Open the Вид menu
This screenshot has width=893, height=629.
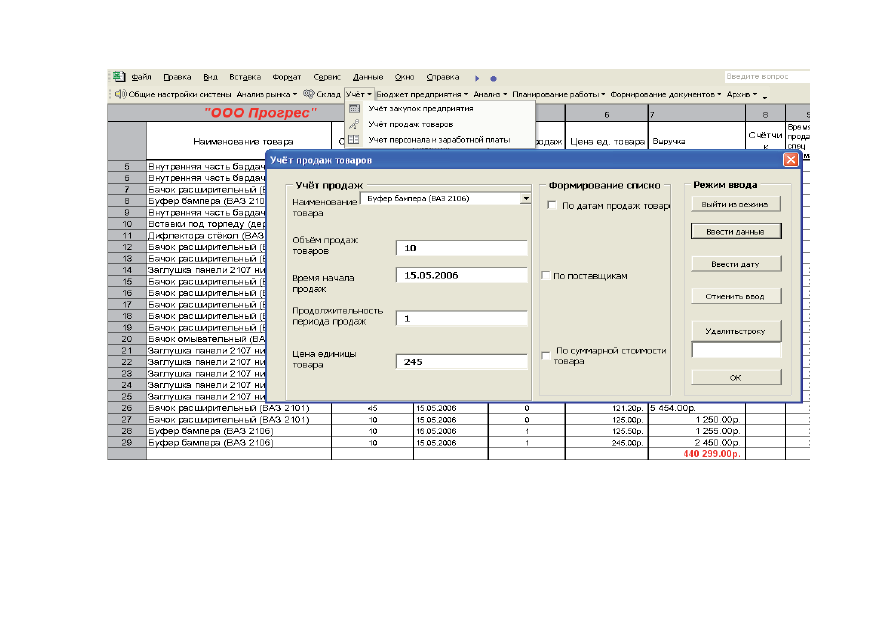click(211, 77)
